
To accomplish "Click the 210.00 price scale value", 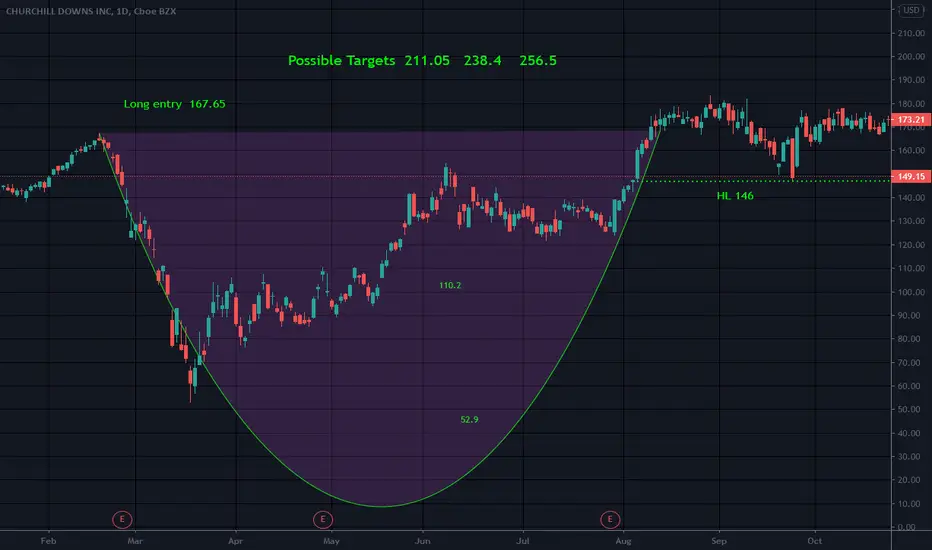I will (911, 33).
